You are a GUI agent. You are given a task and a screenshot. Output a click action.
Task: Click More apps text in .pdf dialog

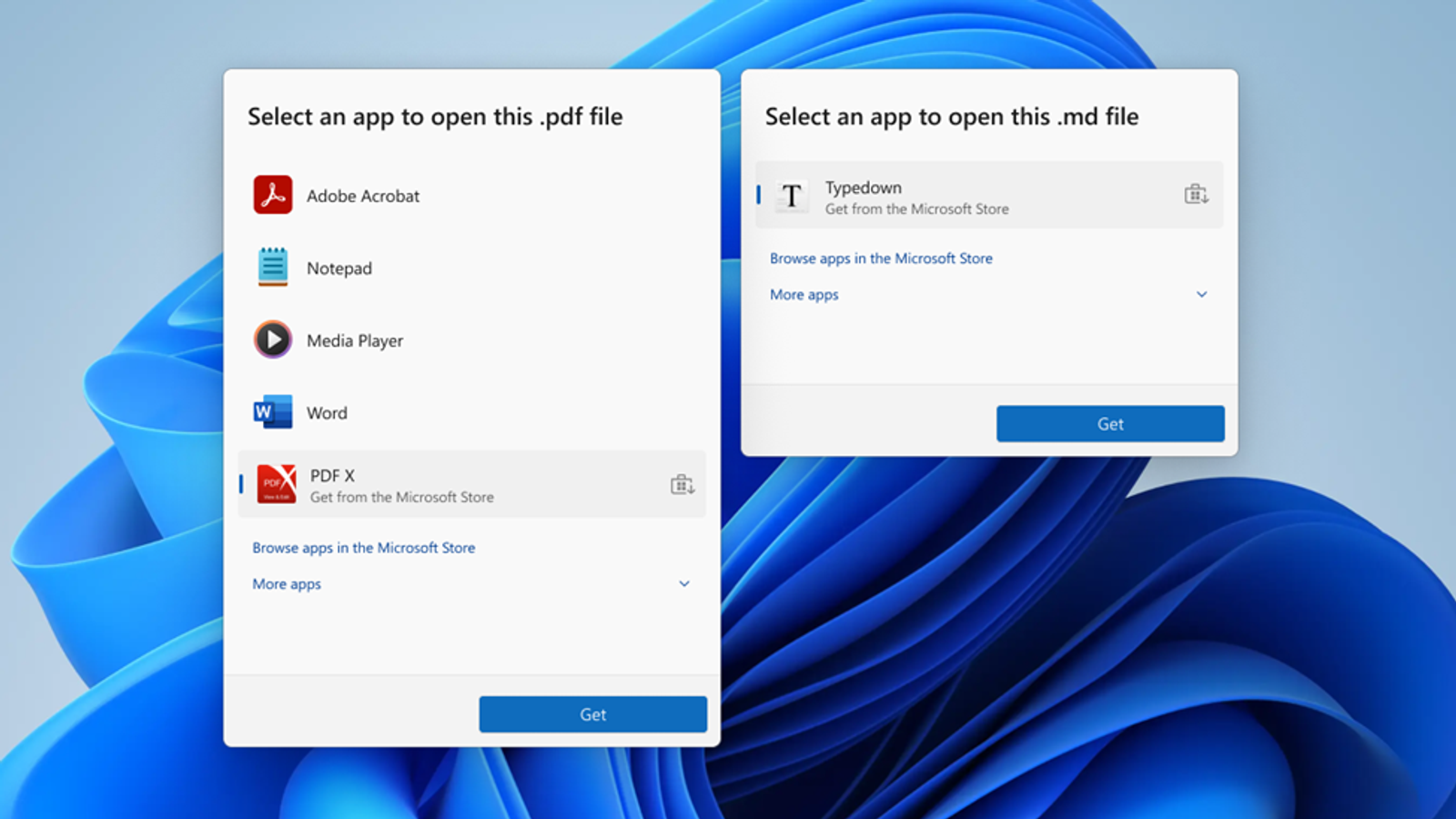point(287,584)
